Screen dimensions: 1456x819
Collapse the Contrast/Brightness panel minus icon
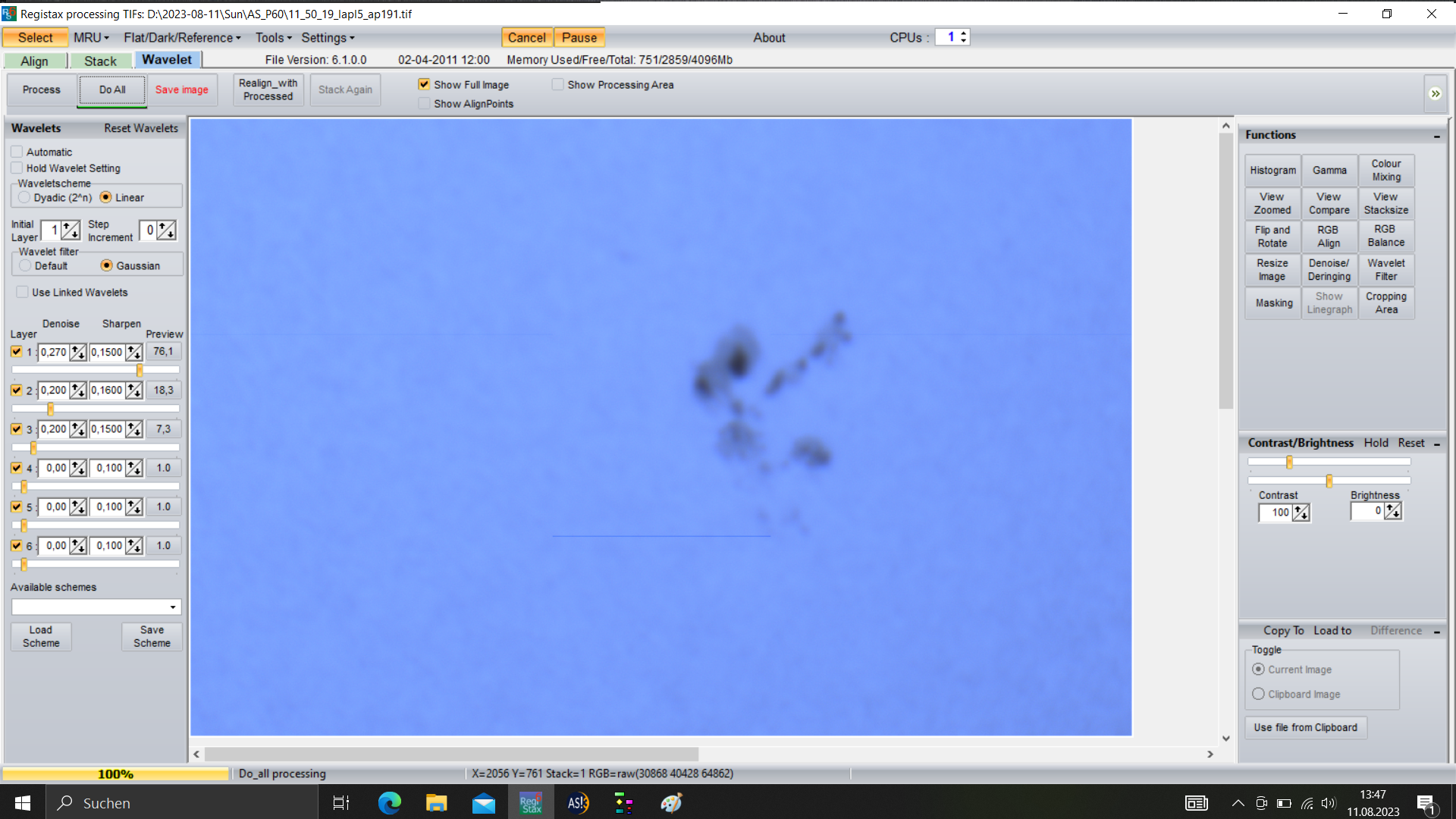coord(1437,444)
